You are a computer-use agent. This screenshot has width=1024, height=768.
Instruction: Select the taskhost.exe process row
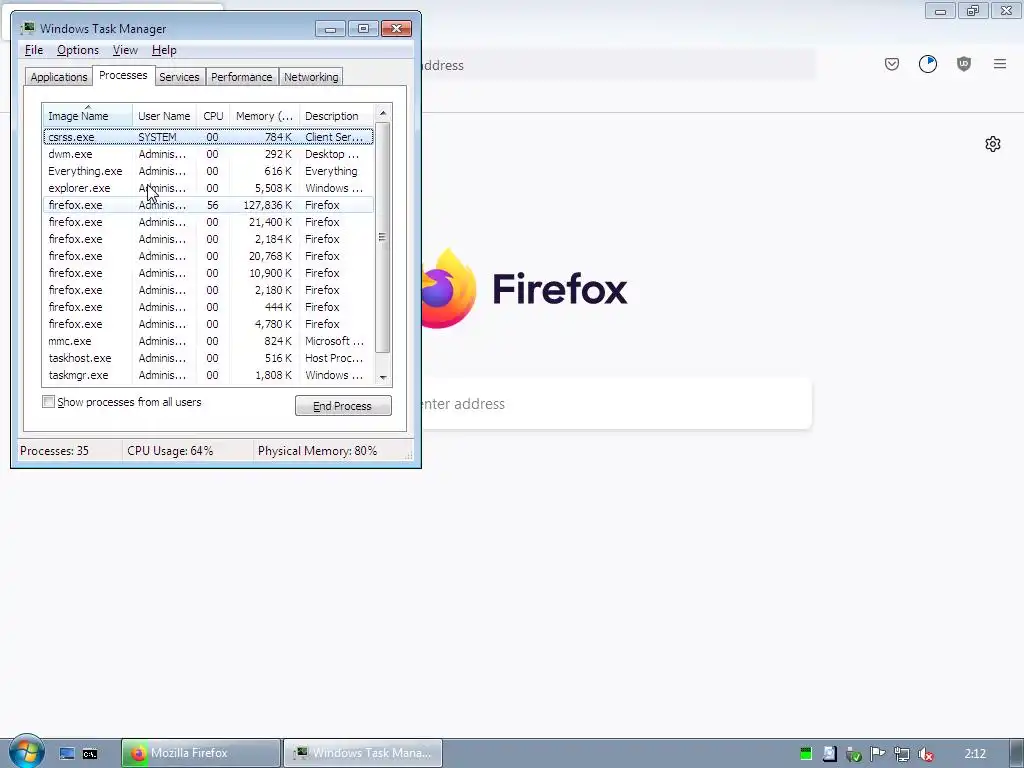208,358
